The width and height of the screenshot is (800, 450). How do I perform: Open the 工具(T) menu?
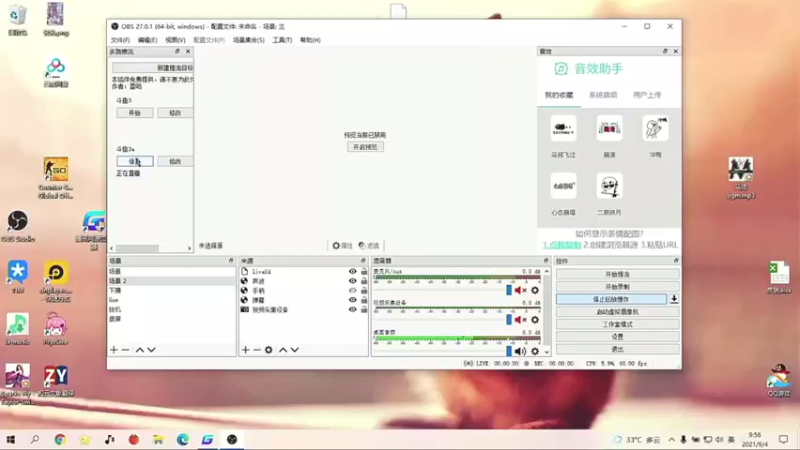pyautogui.click(x=282, y=40)
